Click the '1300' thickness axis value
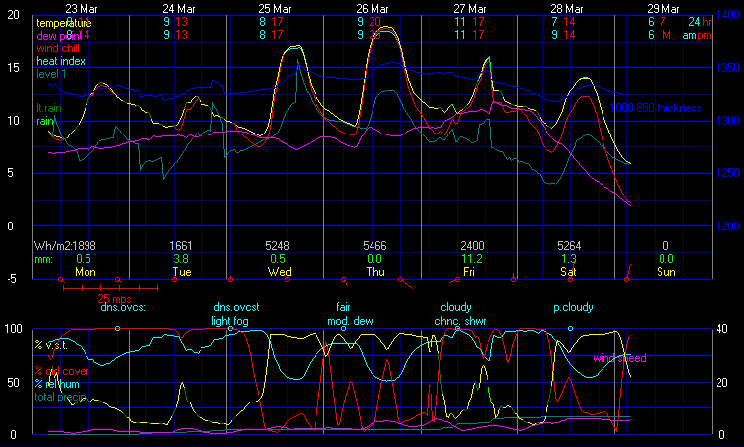Screen dimensions: 744x447 [728, 121]
